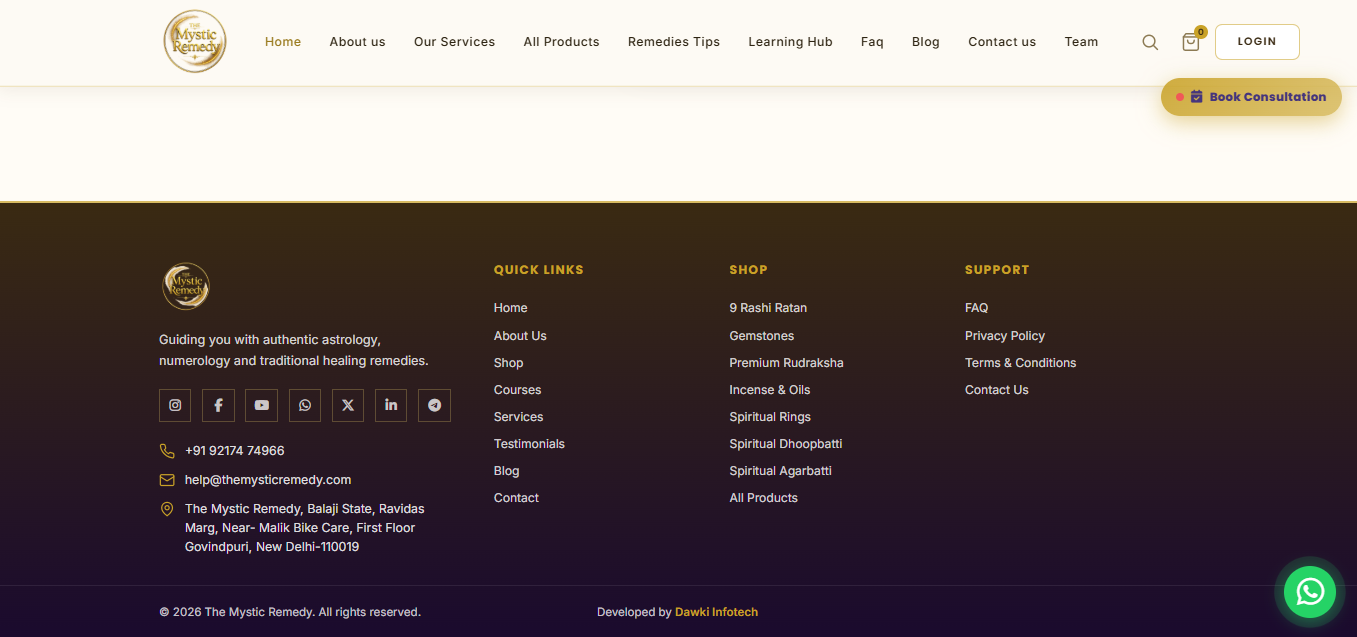The image size is (1357, 637).
Task: Open the WhatsApp icon in footer social row
Action: [305, 405]
